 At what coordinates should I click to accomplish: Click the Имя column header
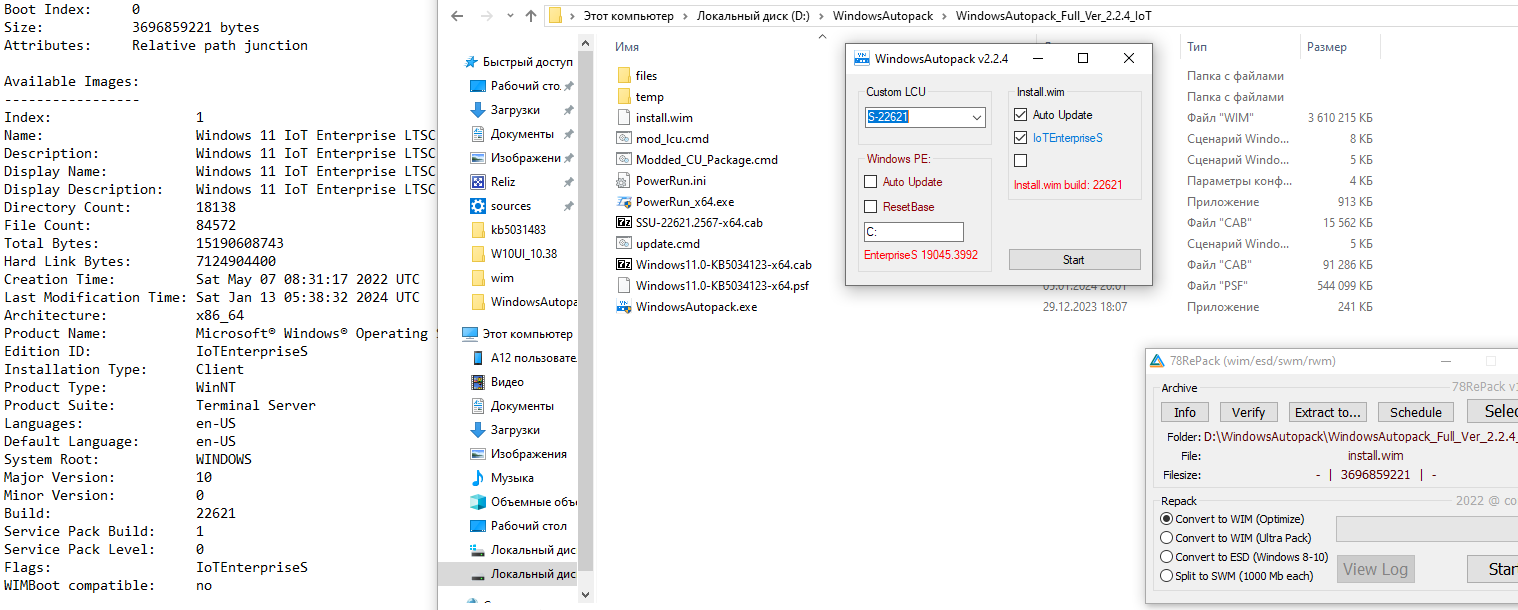click(628, 47)
